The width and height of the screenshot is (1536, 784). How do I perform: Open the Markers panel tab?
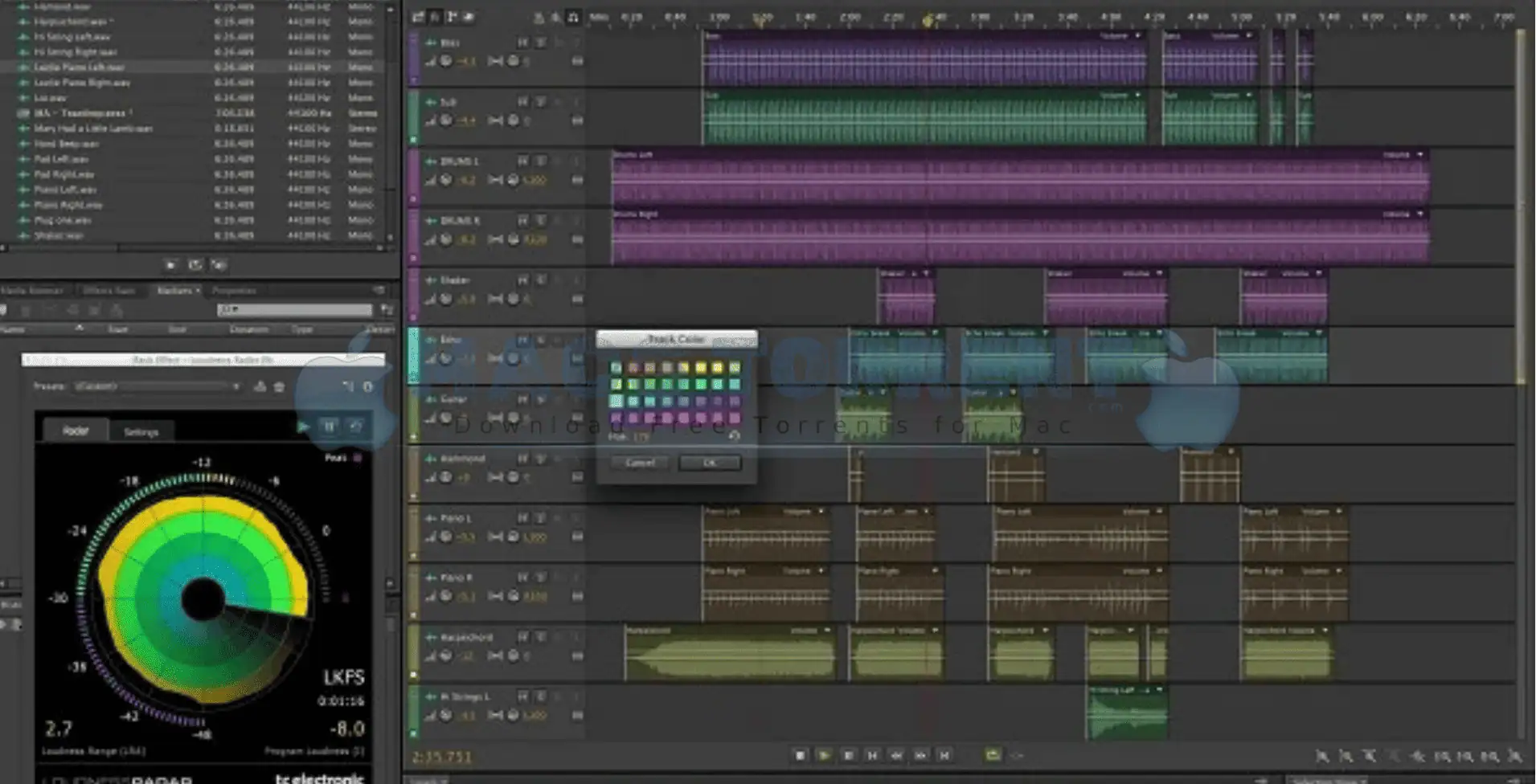[x=174, y=291]
